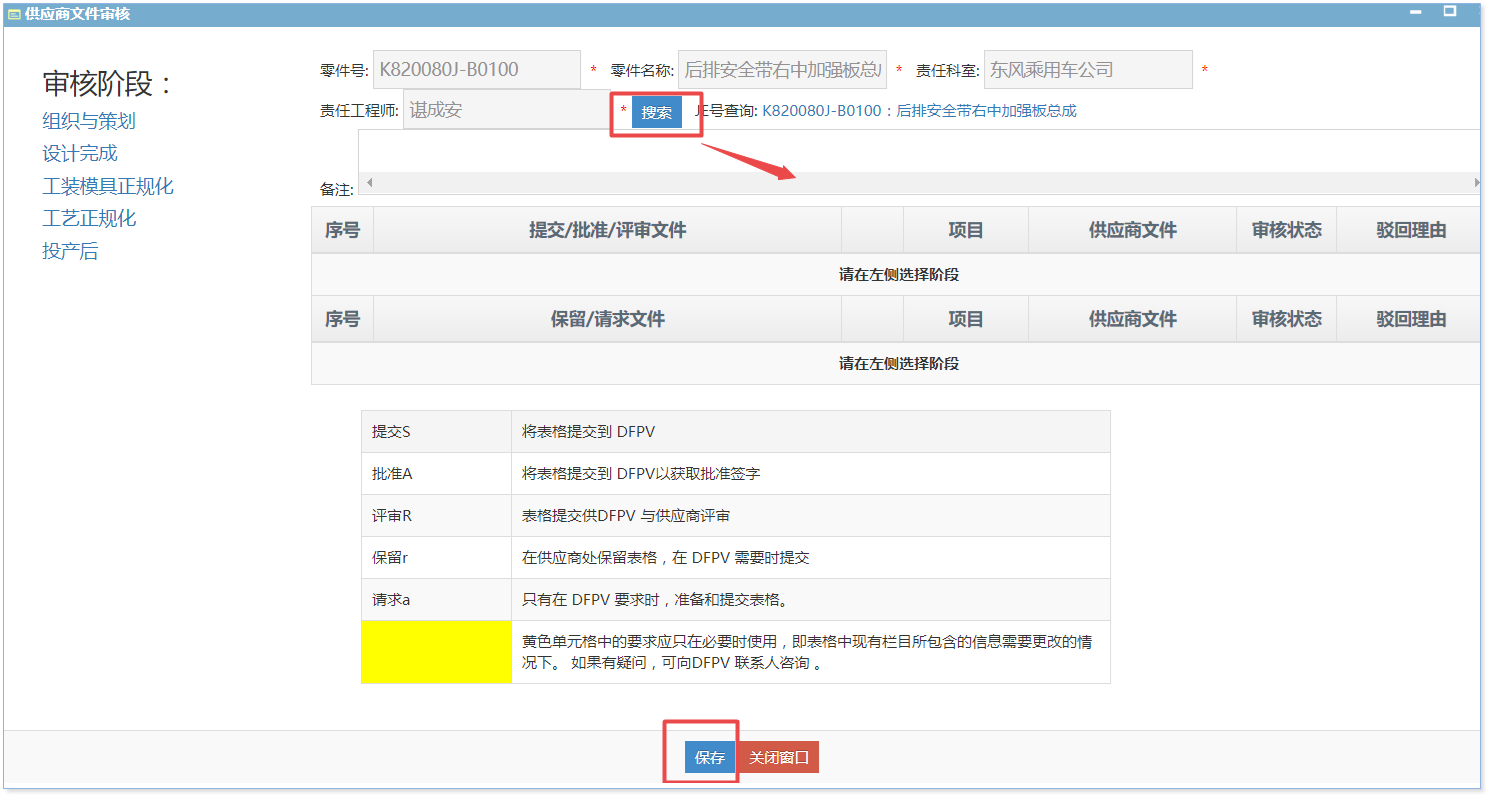1490x798 pixels.
Task: Select the 组织与策划 audit stage
Action: 89,121
